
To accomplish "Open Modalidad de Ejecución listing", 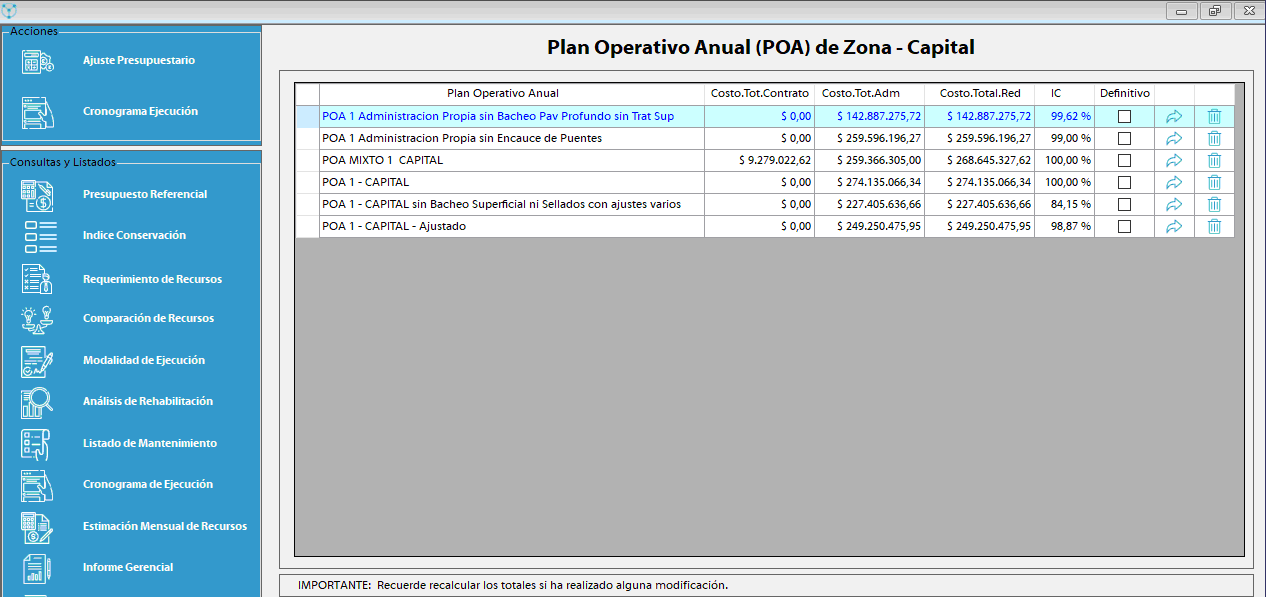I will [143, 360].
